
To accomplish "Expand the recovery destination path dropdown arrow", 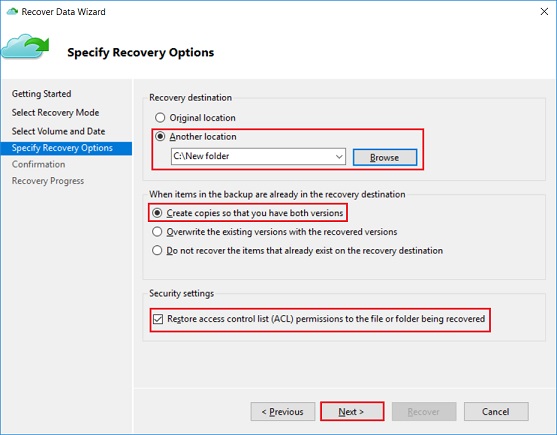I will [x=339, y=157].
